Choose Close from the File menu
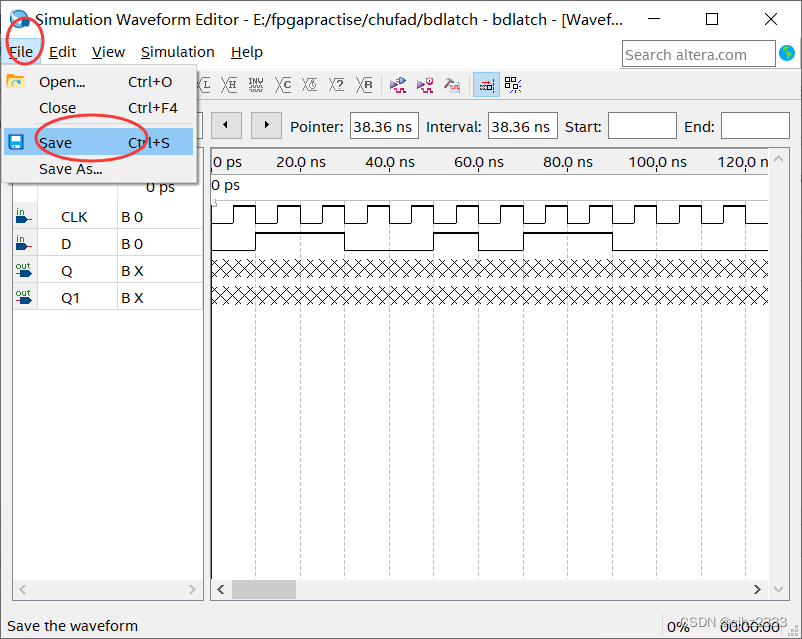The height and width of the screenshot is (639, 802). 99,108
